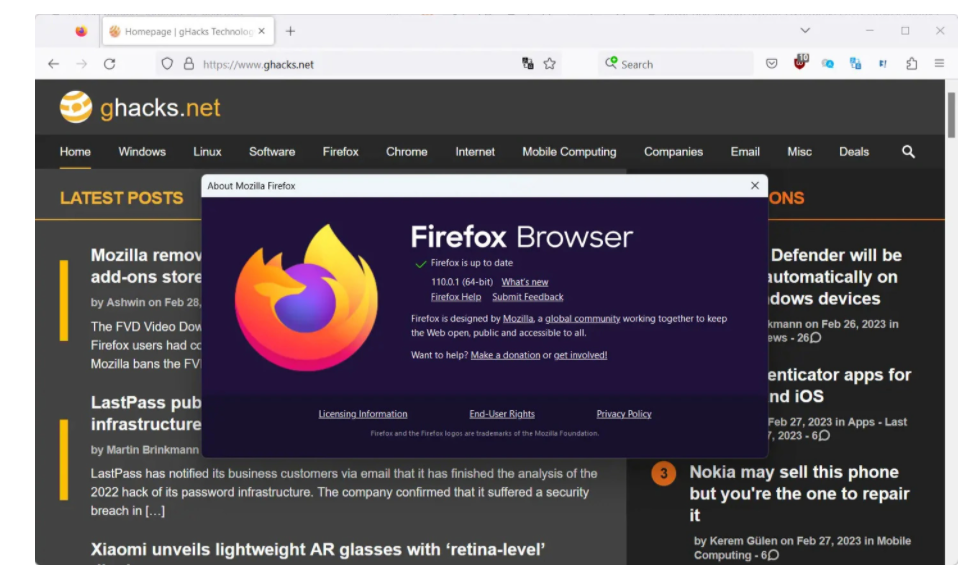Screen dimensions: 958x580
Task: Click the site search magnifier icon
Action: 908,151
